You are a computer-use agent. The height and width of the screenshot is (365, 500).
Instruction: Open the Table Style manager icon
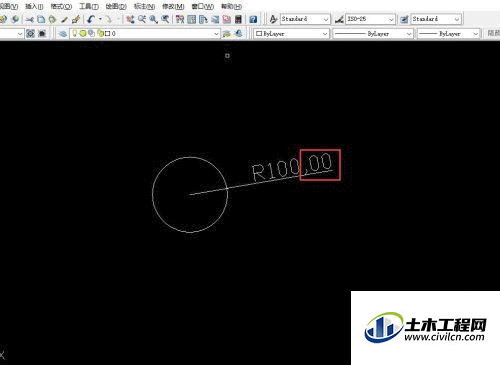[x=404, y=19]
